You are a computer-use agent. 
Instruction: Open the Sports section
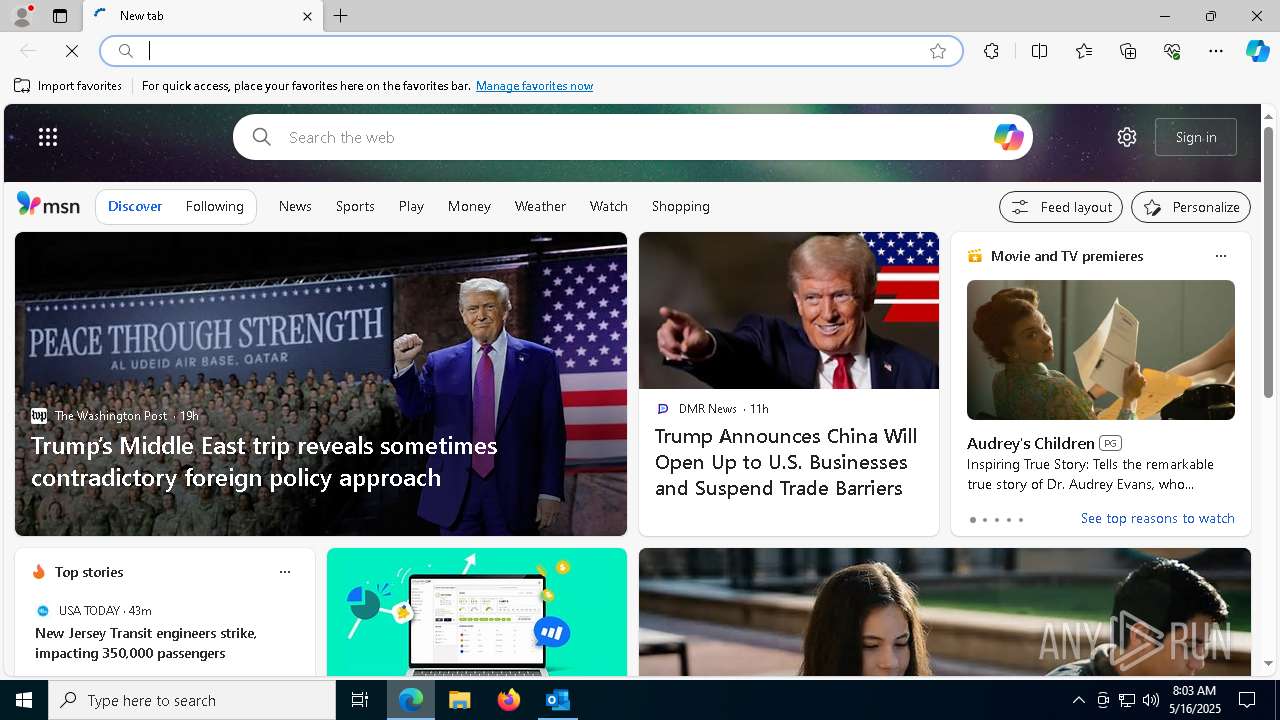[x=355, y=206]
